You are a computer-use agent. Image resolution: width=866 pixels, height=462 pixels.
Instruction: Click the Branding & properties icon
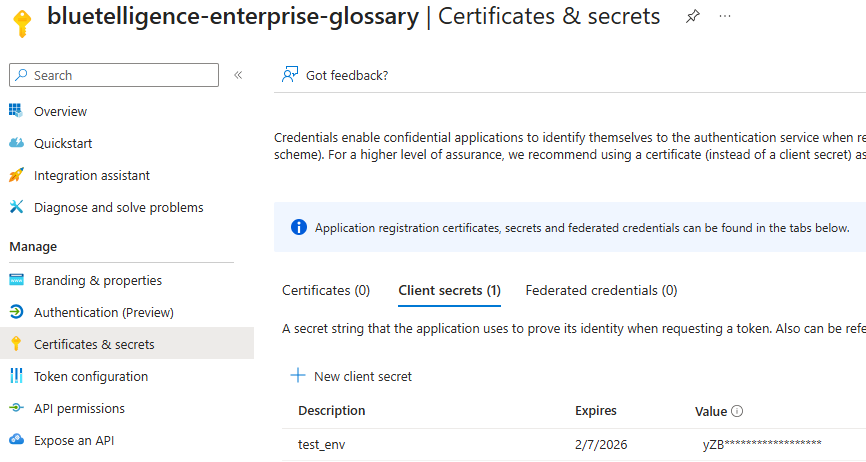[16, 279]
